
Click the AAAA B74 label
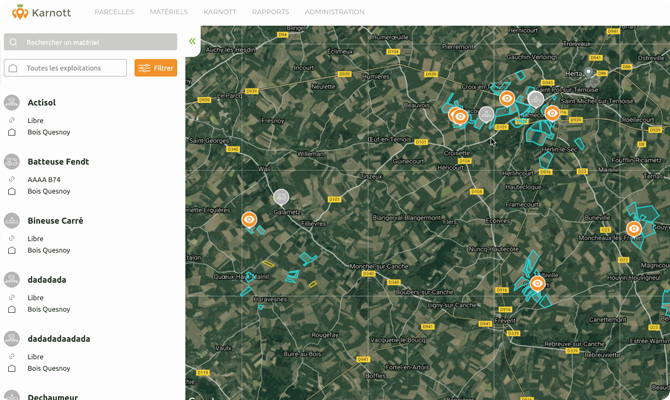pyautogui.click(x=44, y=179)
